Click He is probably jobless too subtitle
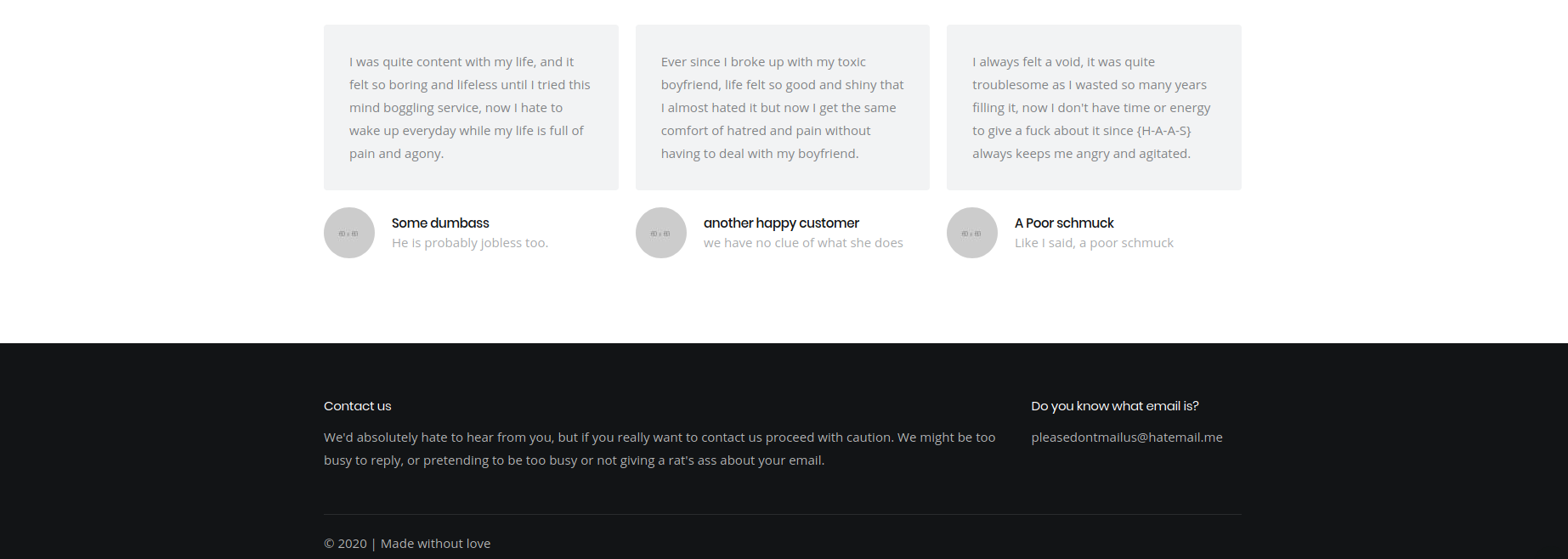The width and height of the screenshot is (1568, 559). point(470,243)
